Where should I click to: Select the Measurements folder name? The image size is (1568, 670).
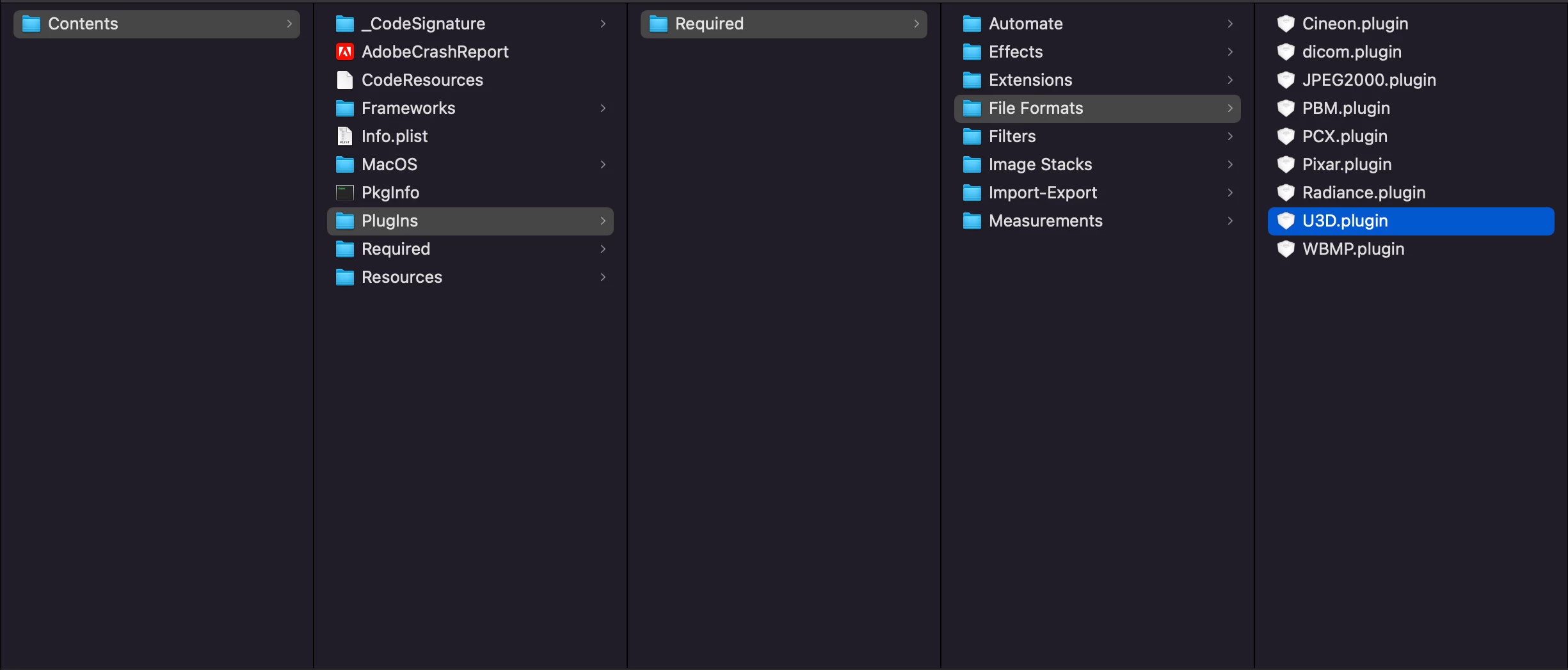point(1046,221)
